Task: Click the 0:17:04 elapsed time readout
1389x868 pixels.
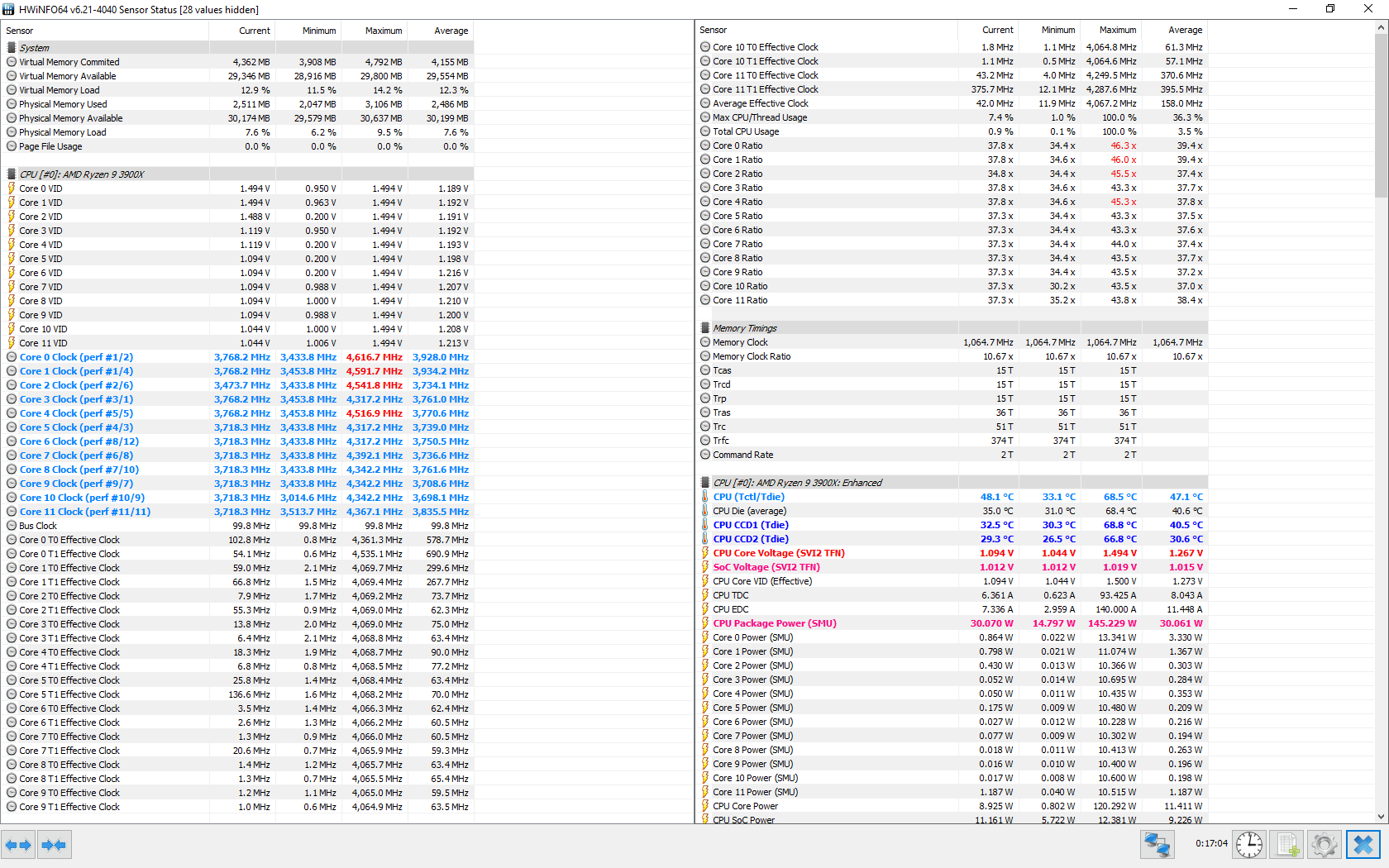Action: pos(1211,844)
